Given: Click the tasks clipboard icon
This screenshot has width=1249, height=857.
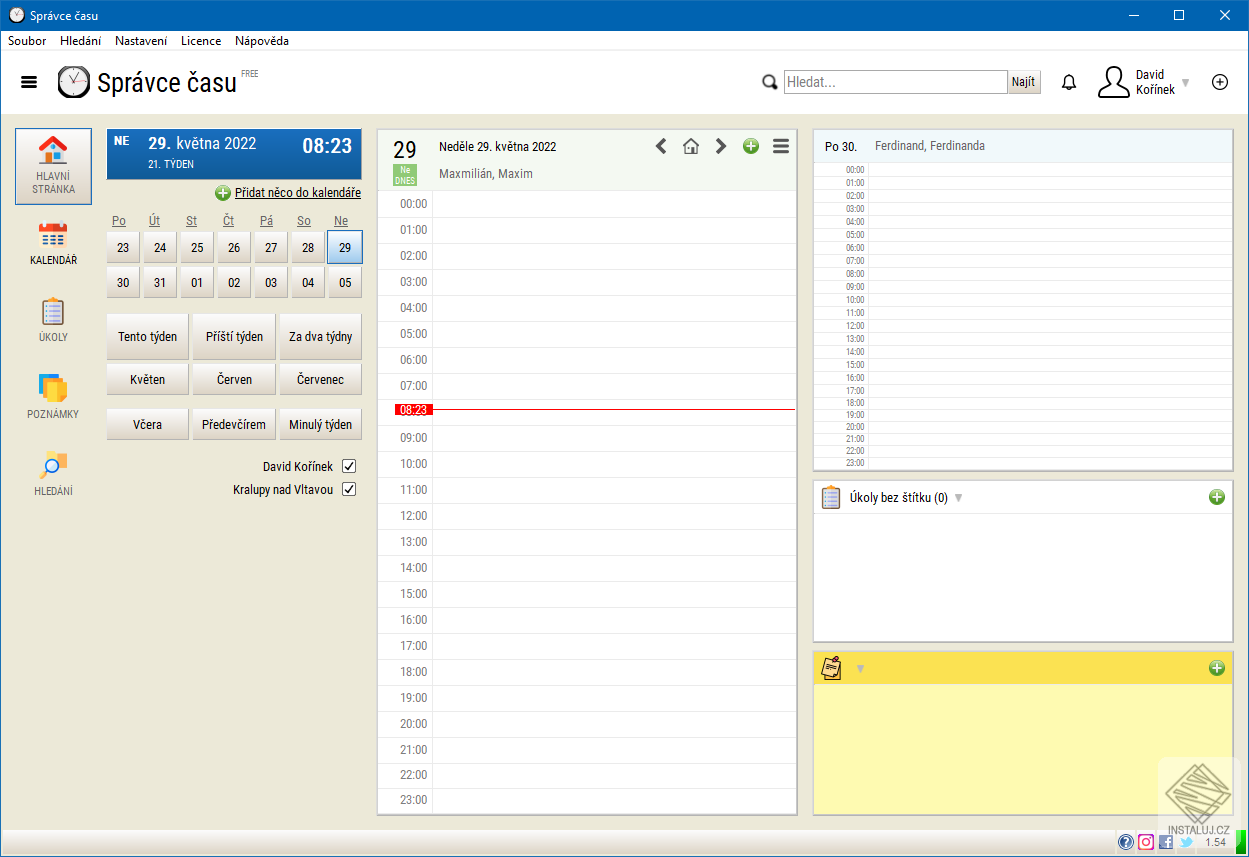Looking at the screenshot, I should (831, 497).
